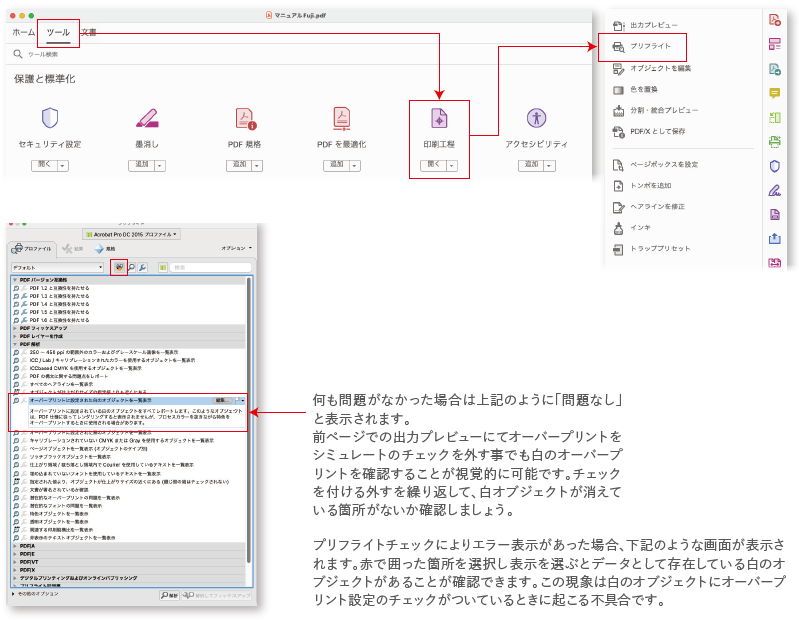The height and width of the screenshot is (620, 799).
Task: Open the 印刷工程 (Print Production) tool icon
Action: click(x=438, y=118)
